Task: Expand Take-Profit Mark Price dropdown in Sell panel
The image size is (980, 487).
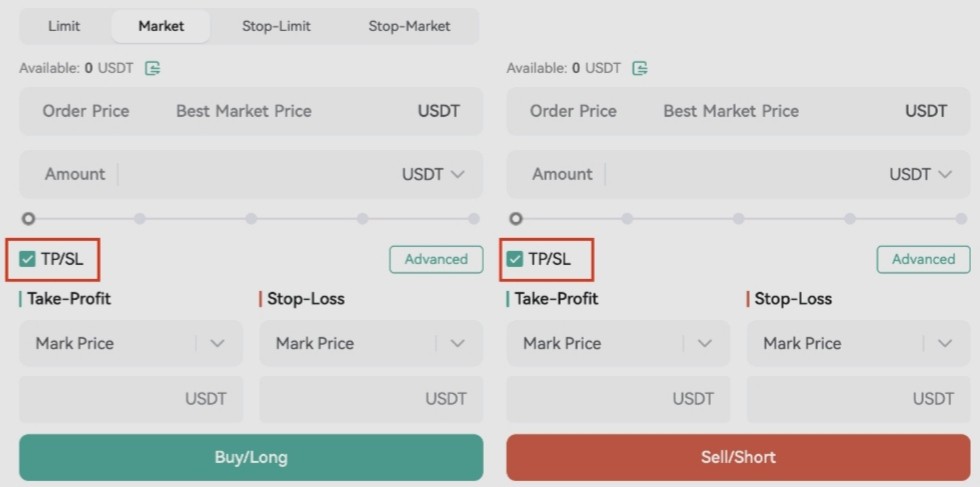Action: coord(705,343)
